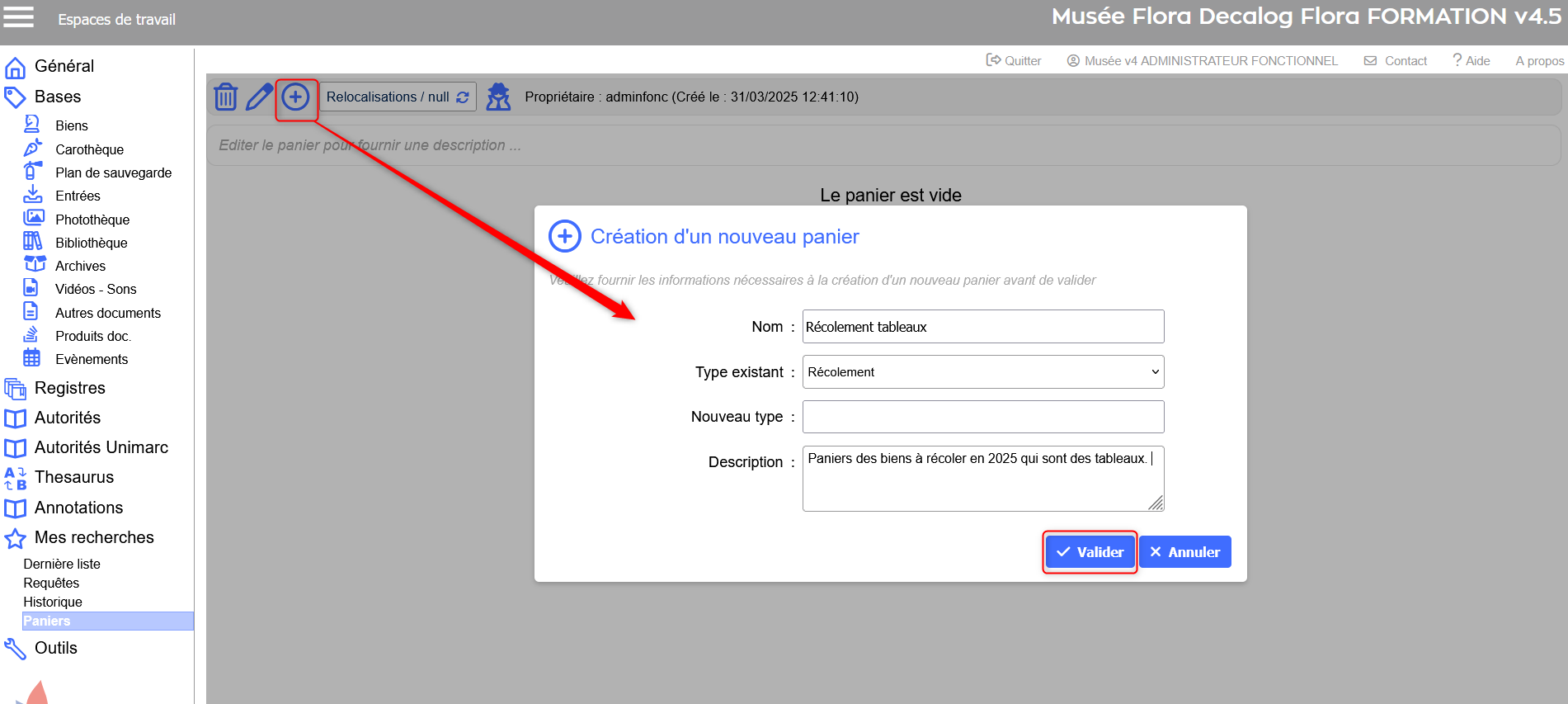This screenshot has height=704, width=1568.
Task: Open Photothèque from the sidebar
Action: coord(92,220)
